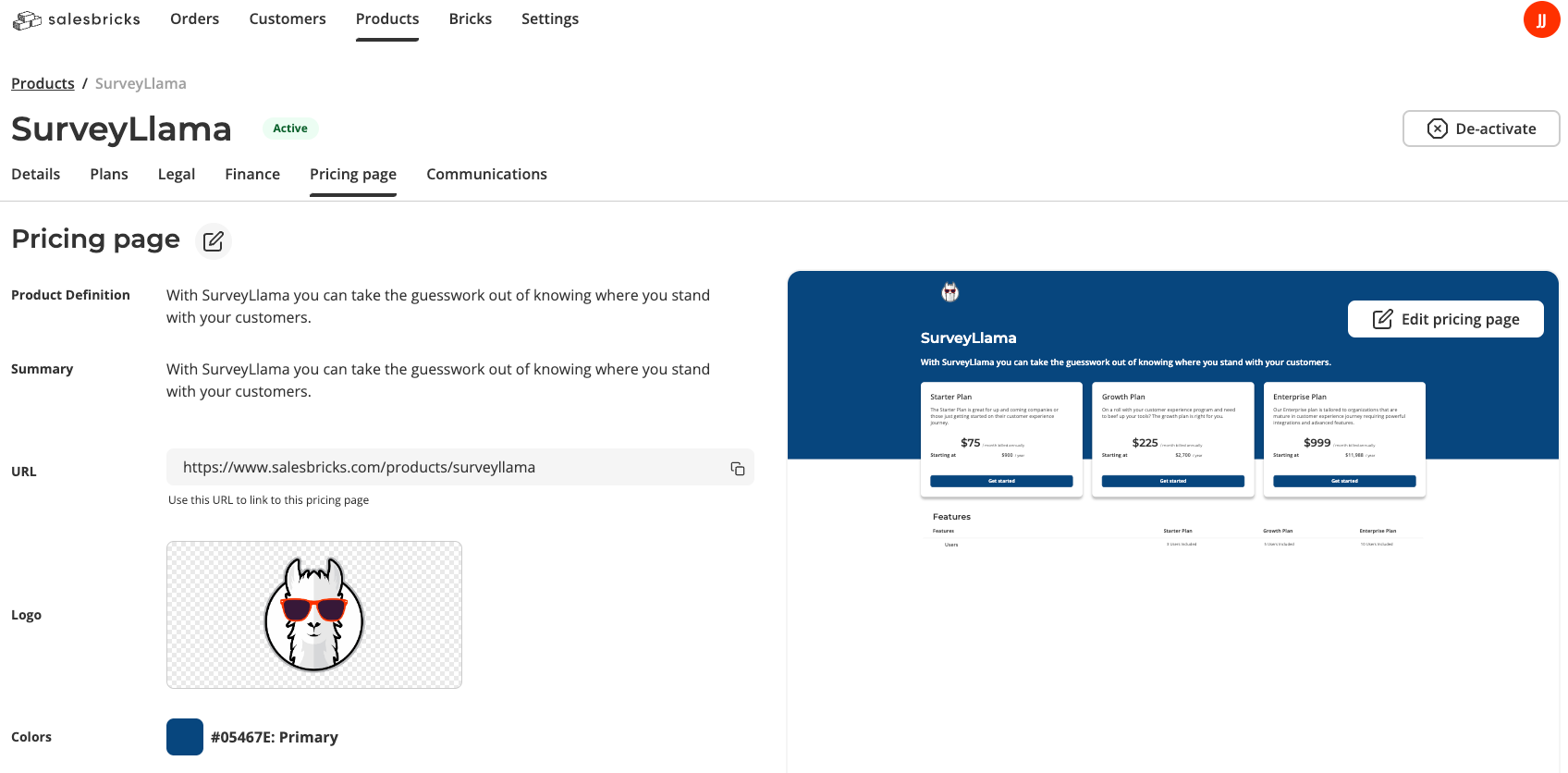The height and width of the screenshot is (773, 1568).
Task: Click the pricing page URL field
Action: [x=460, y=467]
